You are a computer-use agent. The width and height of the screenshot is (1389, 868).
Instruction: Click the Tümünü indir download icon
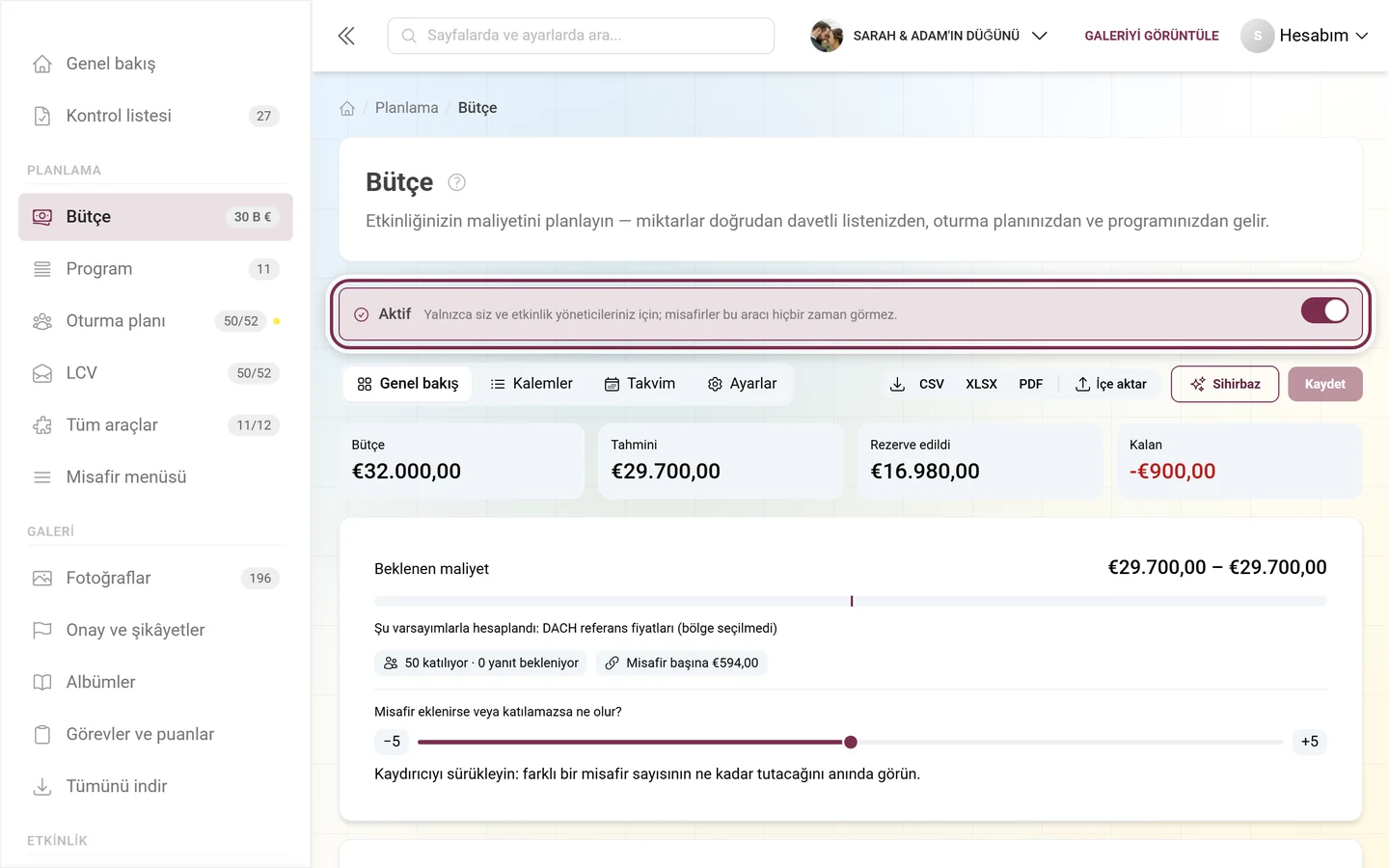pyautogui.click(x=42, y=787)
